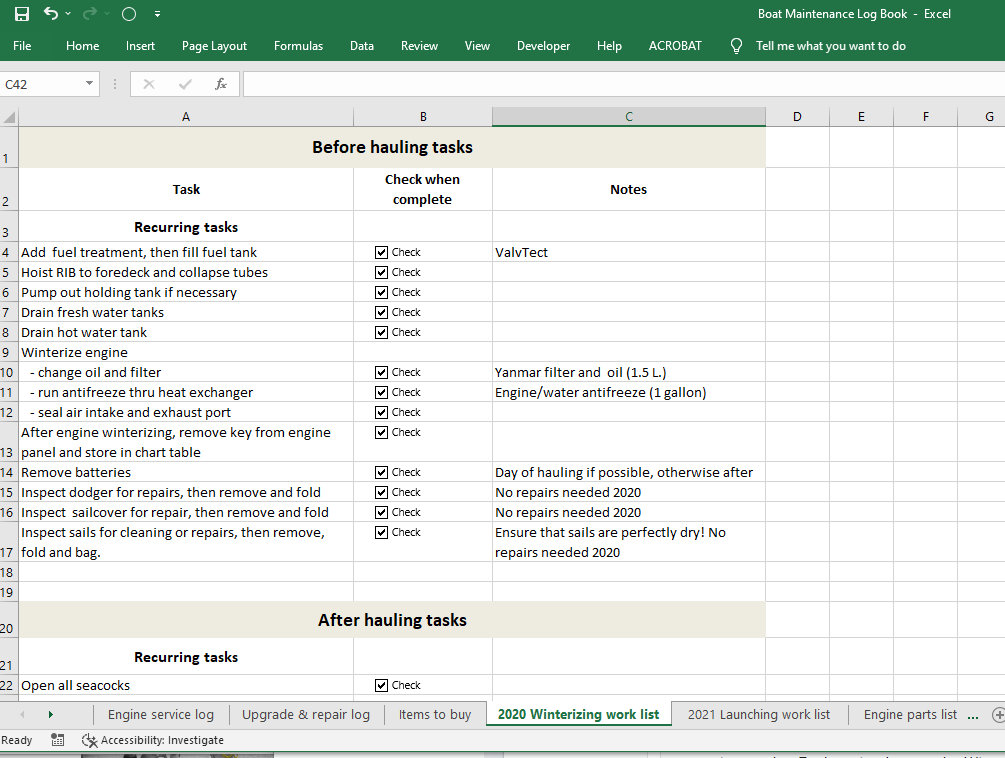Screen dimensions: 1005x758
Task: Click Accessibility: Investigate in status bar
Action: pos(153,740)
